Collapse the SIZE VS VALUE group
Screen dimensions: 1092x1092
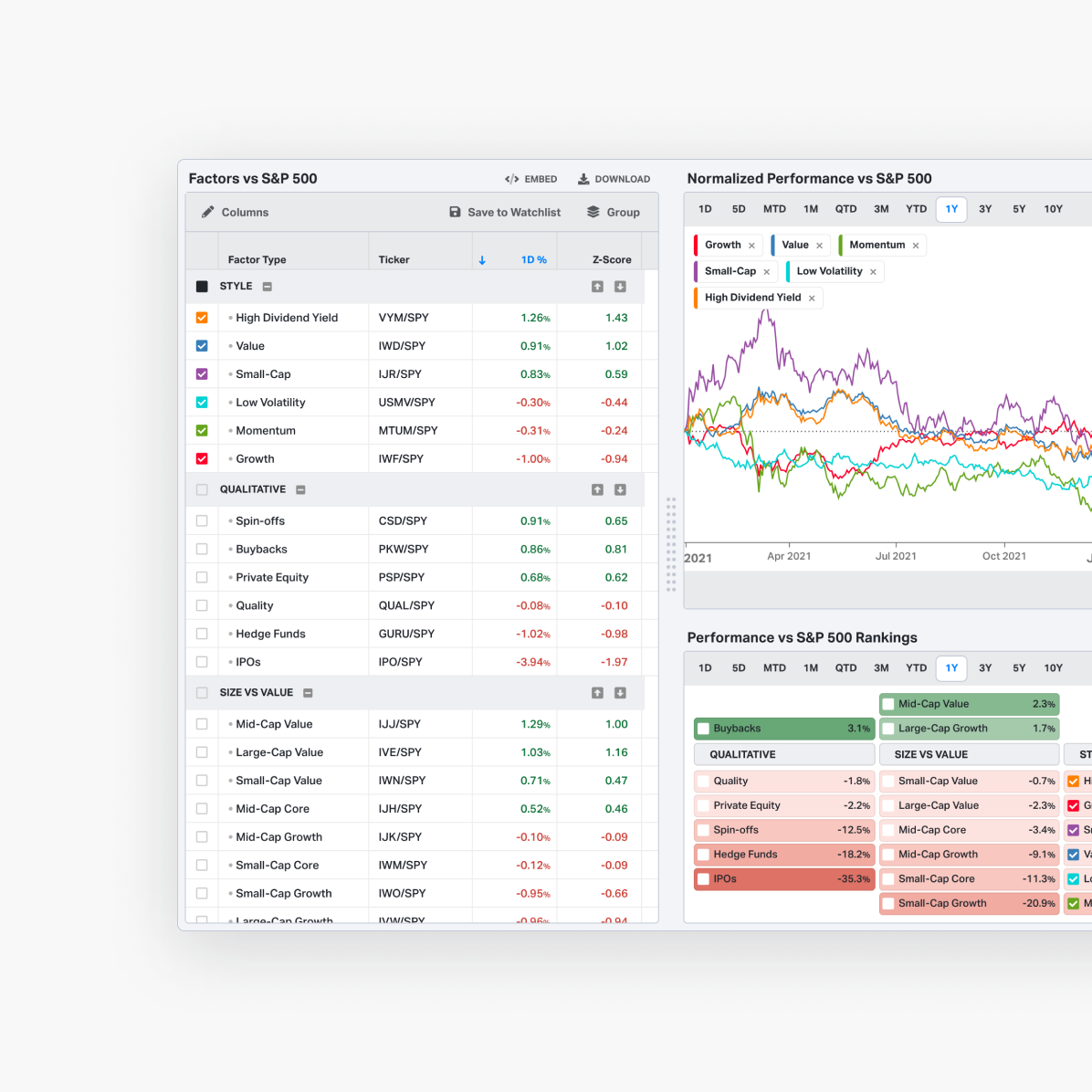pos(308,693)
